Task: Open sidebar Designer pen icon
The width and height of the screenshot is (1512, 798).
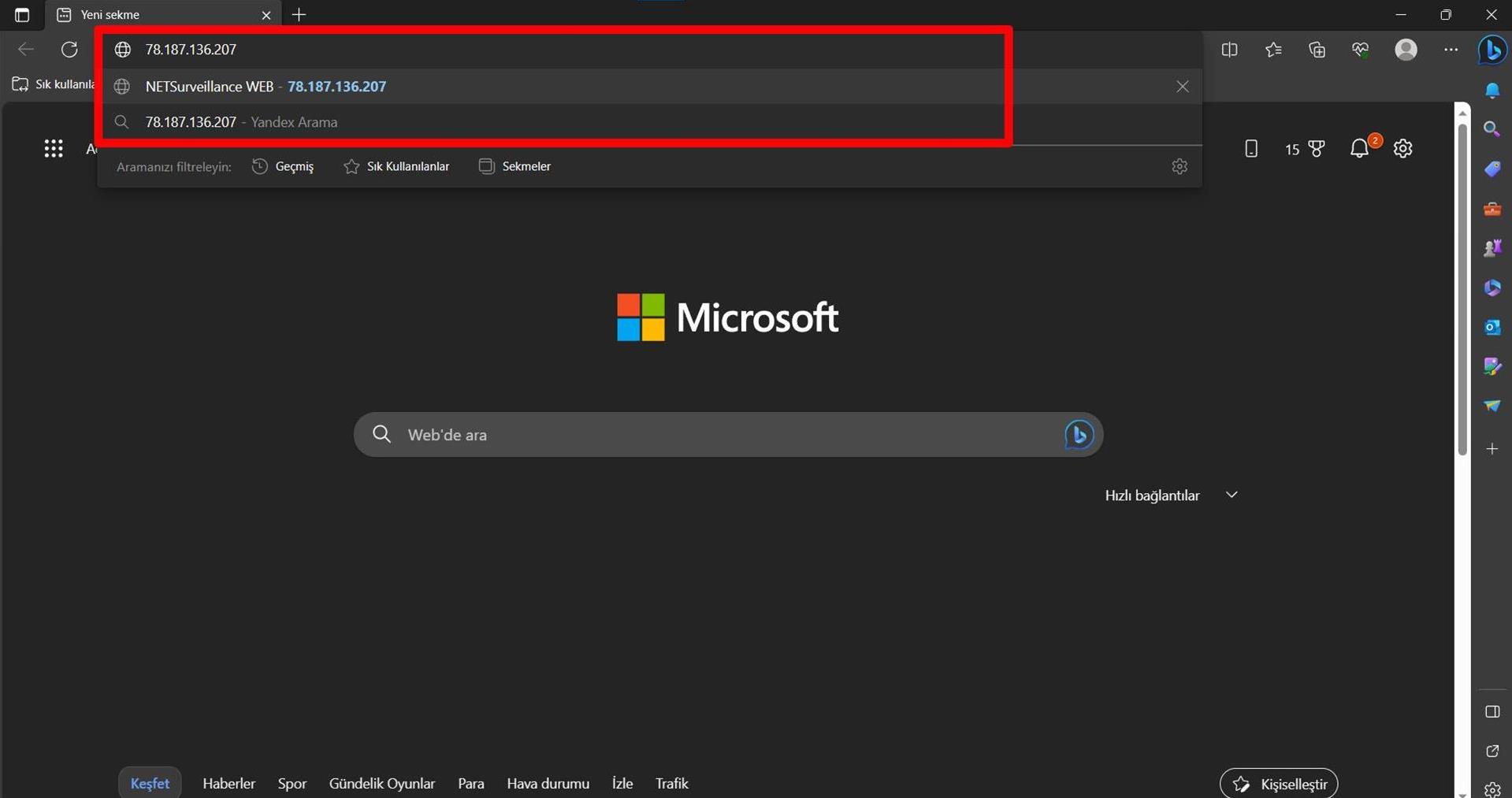Action: pyautogui.click(x=1492, y=366)
